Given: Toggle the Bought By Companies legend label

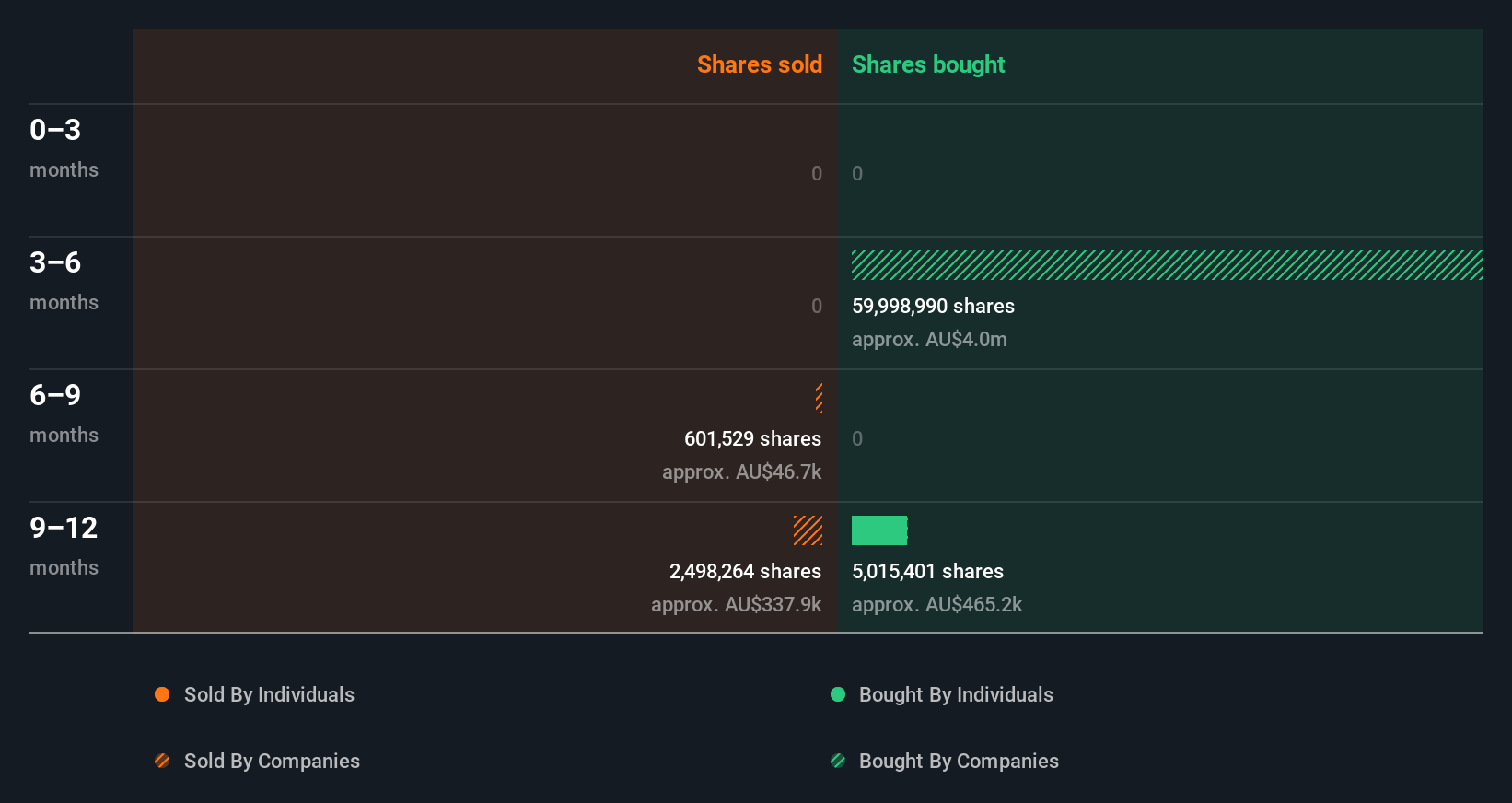Looking at the screenshot, I should (959, 762).
